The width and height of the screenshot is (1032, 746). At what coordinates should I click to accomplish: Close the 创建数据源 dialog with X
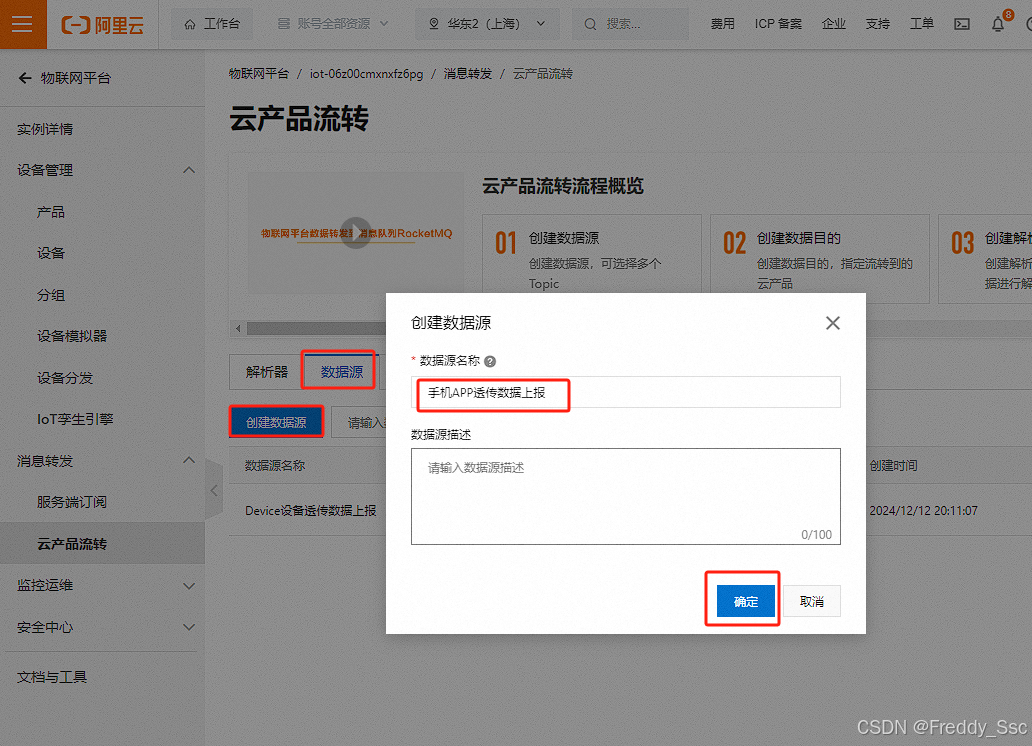(833, 323)
